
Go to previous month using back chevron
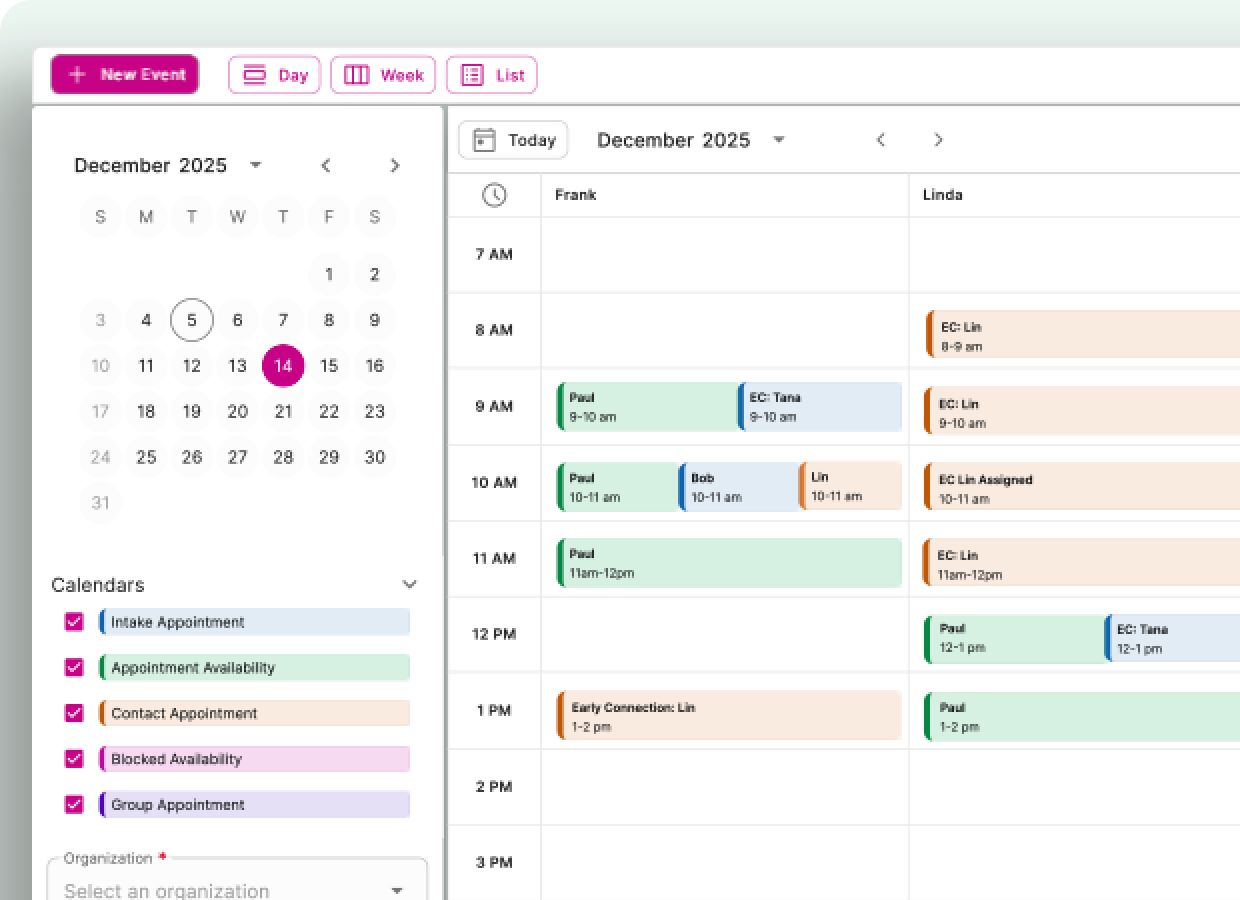[x=325, y=165]
